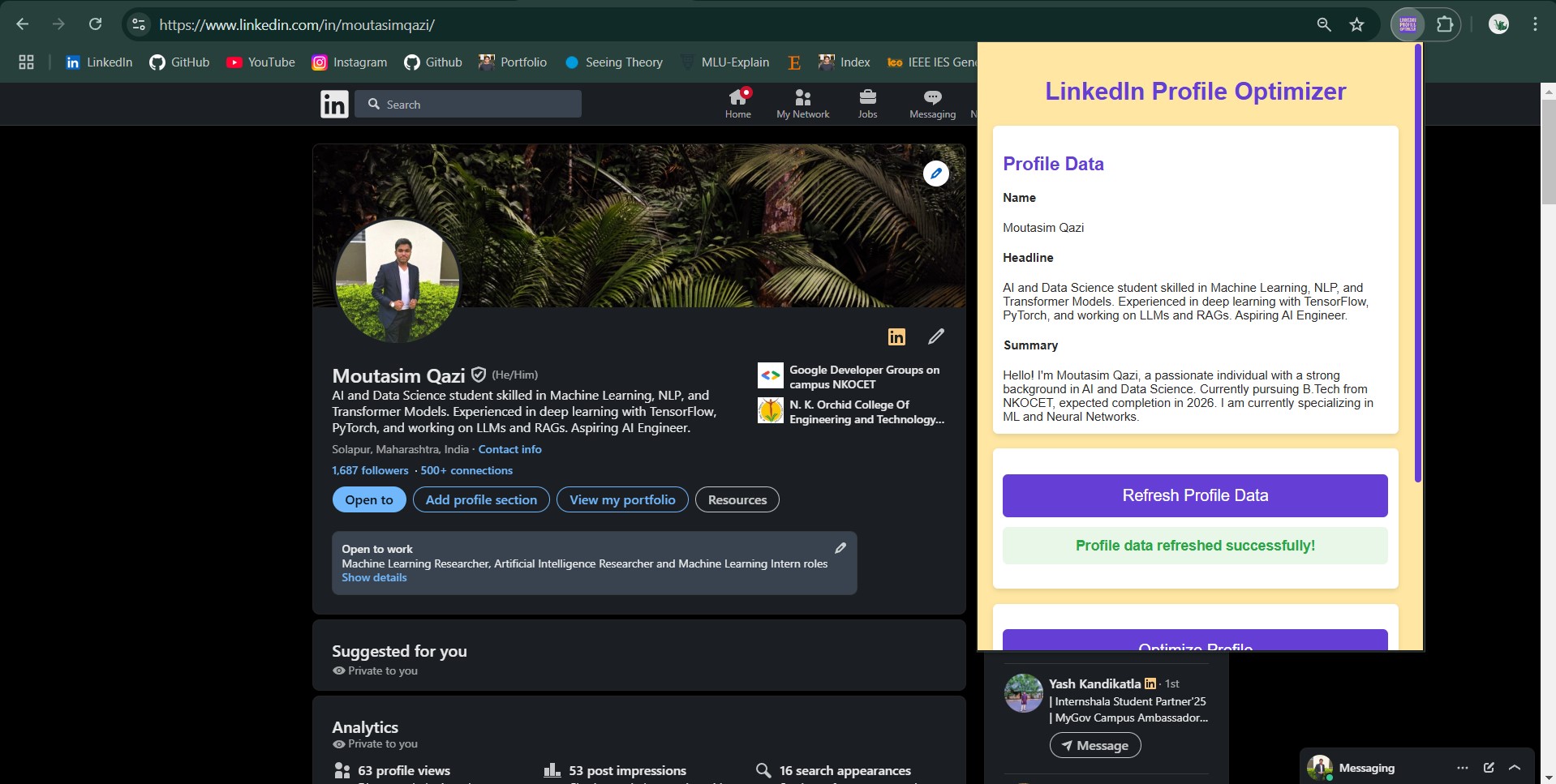Expand the Messaging panel with the chevron
Screen dimensions: 1556x784
coord(1515,767)
